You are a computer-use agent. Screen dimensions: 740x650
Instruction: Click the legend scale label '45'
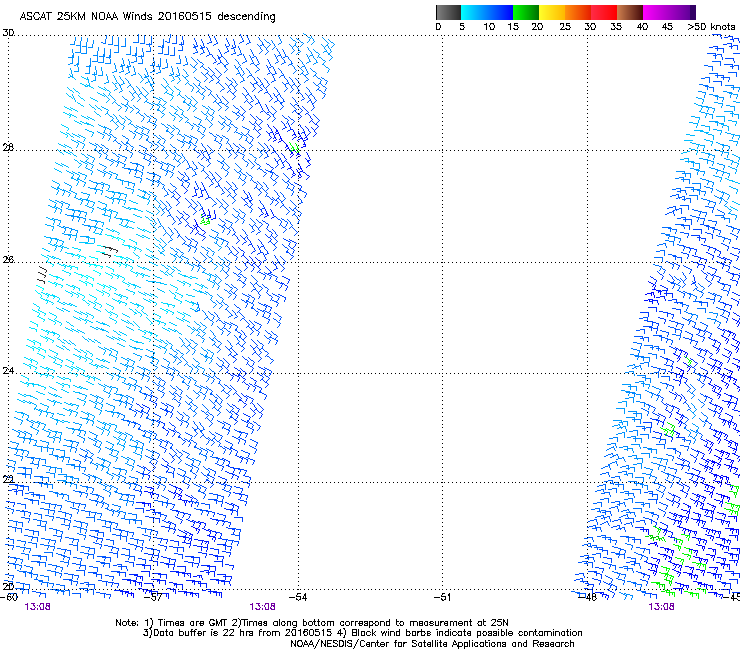click(x=667, y=27)
